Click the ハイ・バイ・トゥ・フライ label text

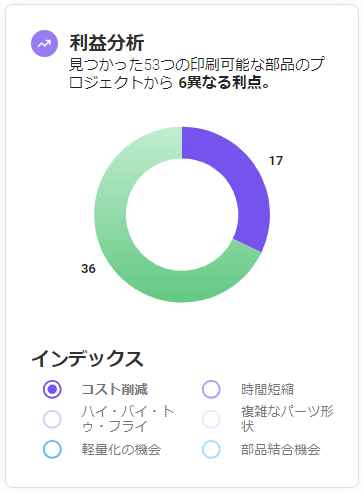point(128,419)
